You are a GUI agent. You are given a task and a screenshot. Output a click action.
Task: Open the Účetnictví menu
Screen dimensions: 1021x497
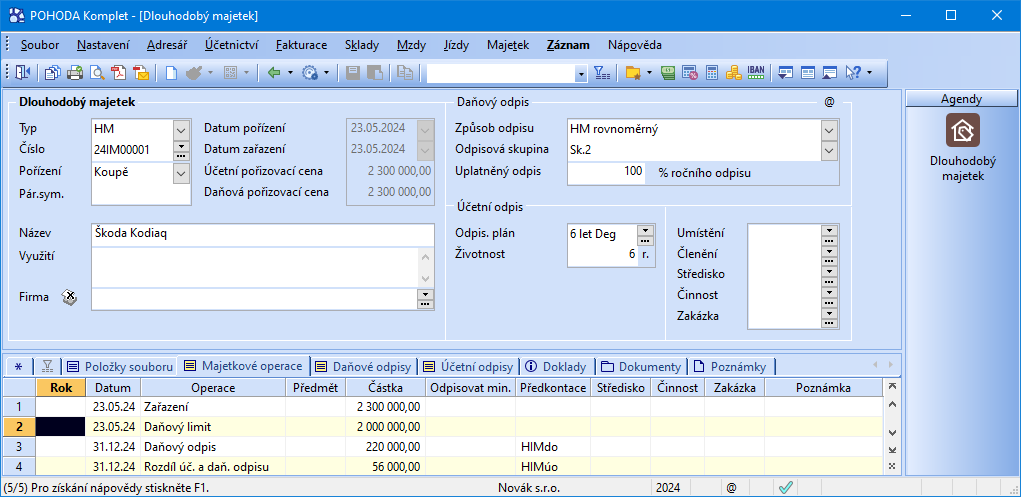(232, 45)
